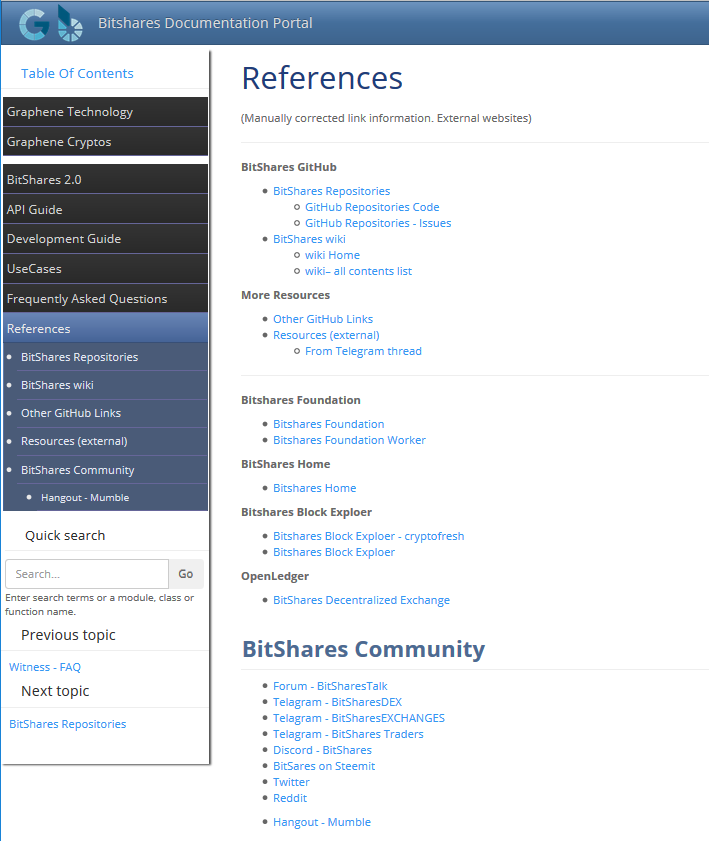Open Bitshares Block Exploer - cryptofresh link

(368, 536)
